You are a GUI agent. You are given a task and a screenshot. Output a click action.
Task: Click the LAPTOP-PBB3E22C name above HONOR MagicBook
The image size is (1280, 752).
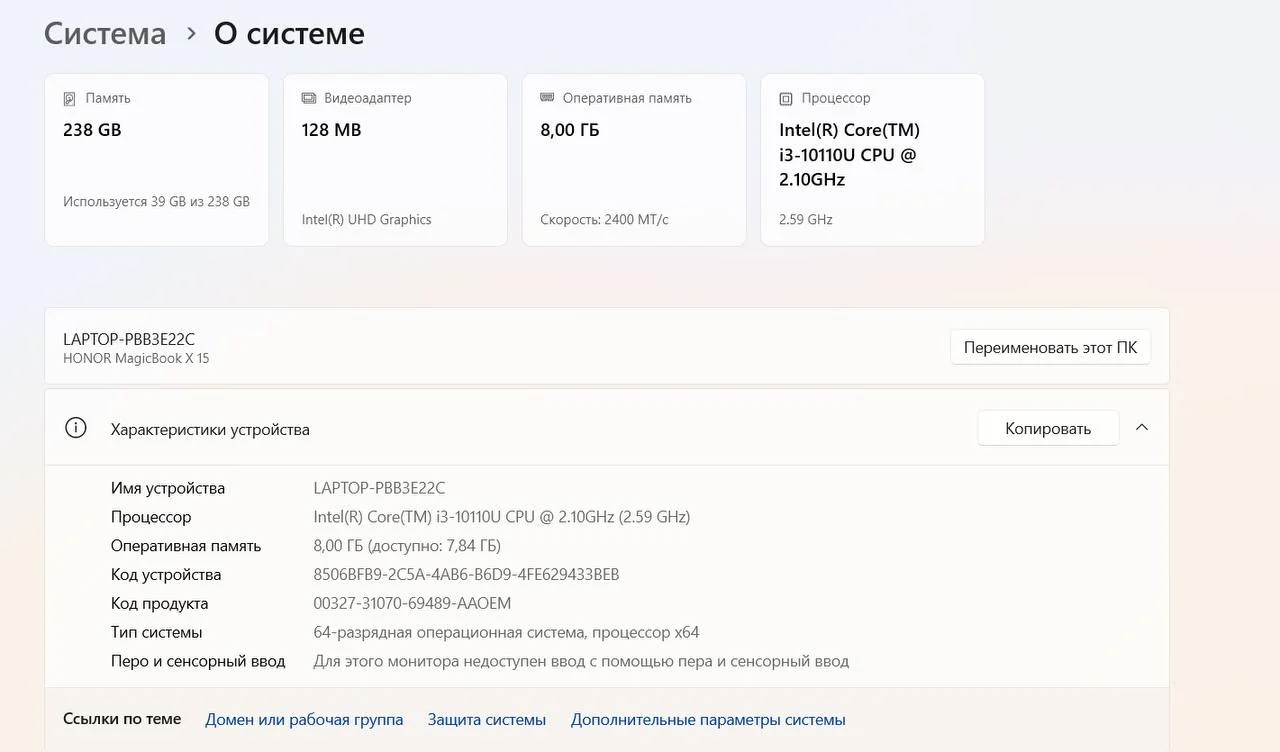tap(129, 339)
